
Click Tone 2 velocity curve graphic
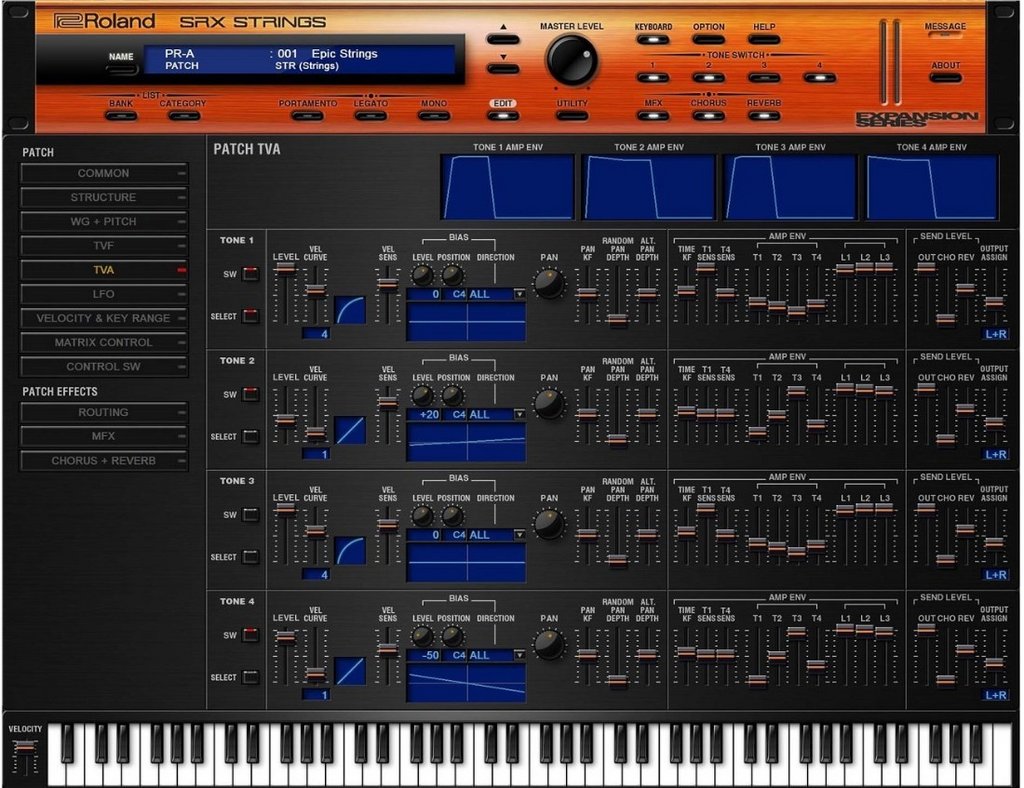pos(350,430)
